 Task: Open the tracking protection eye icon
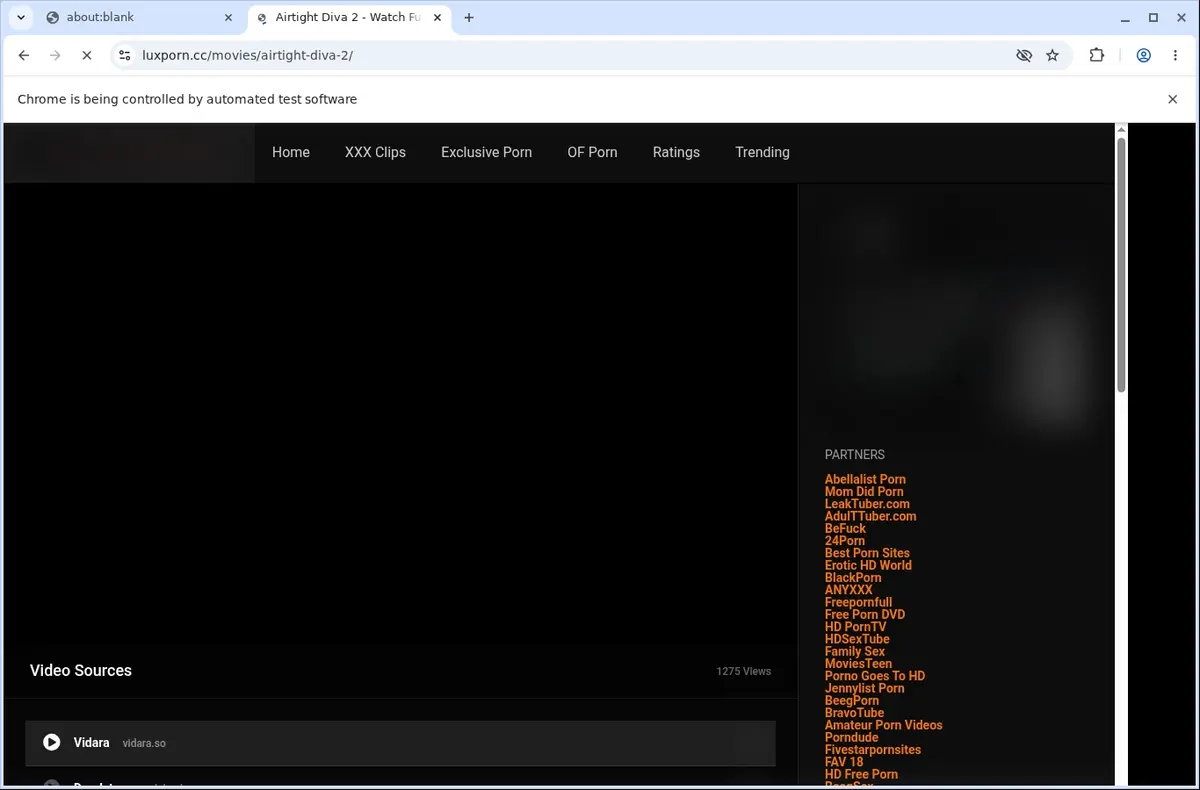(x=1023, y=55)
